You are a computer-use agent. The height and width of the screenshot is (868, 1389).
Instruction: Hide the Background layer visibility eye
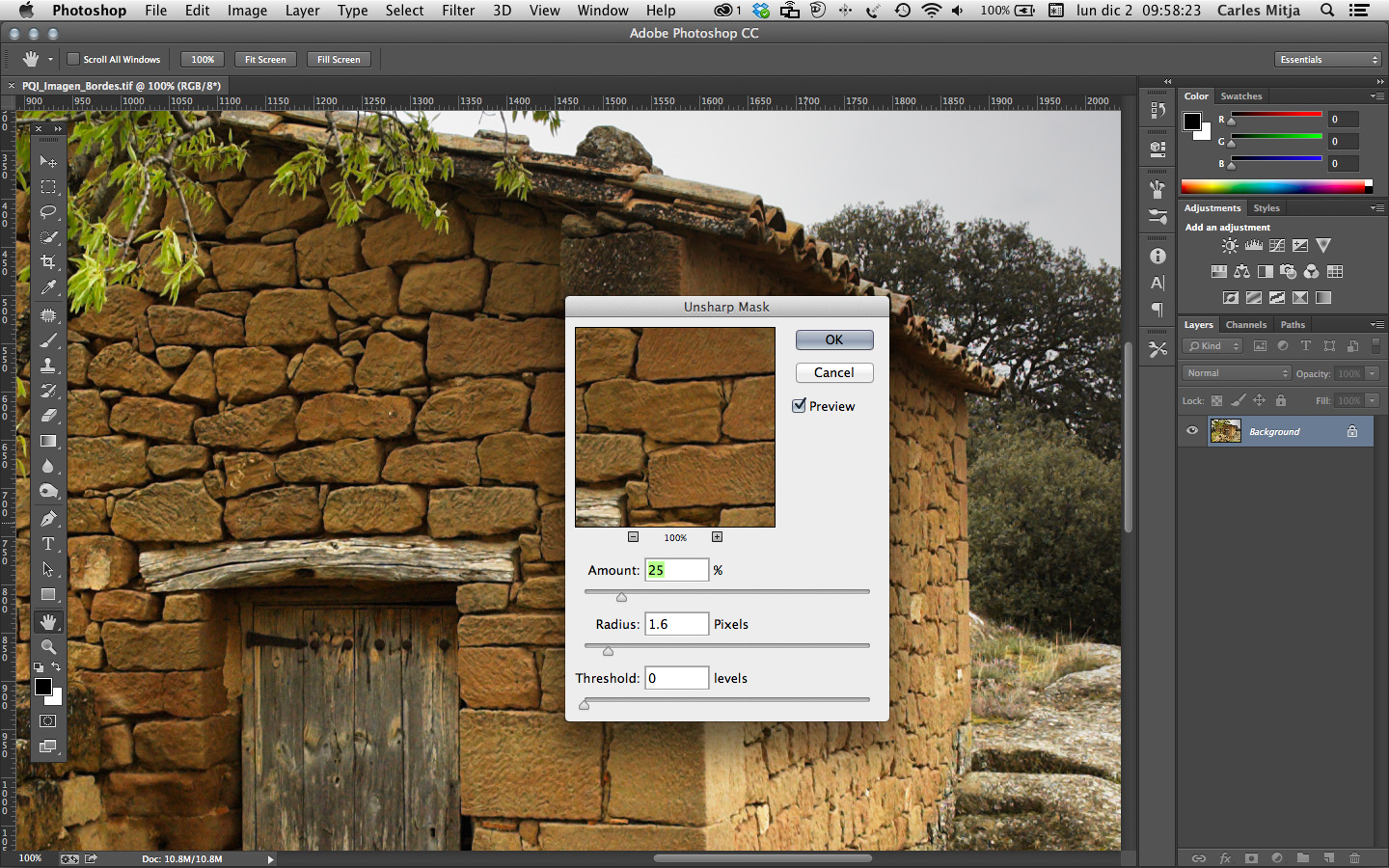[1192, 431]
